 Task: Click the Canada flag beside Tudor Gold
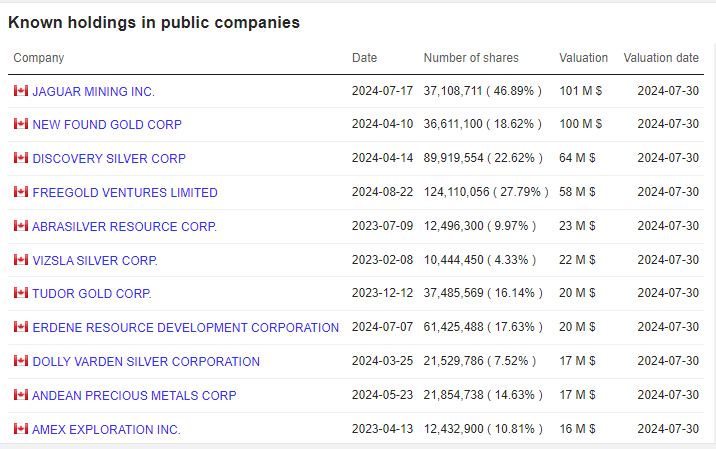coord(21,292)
